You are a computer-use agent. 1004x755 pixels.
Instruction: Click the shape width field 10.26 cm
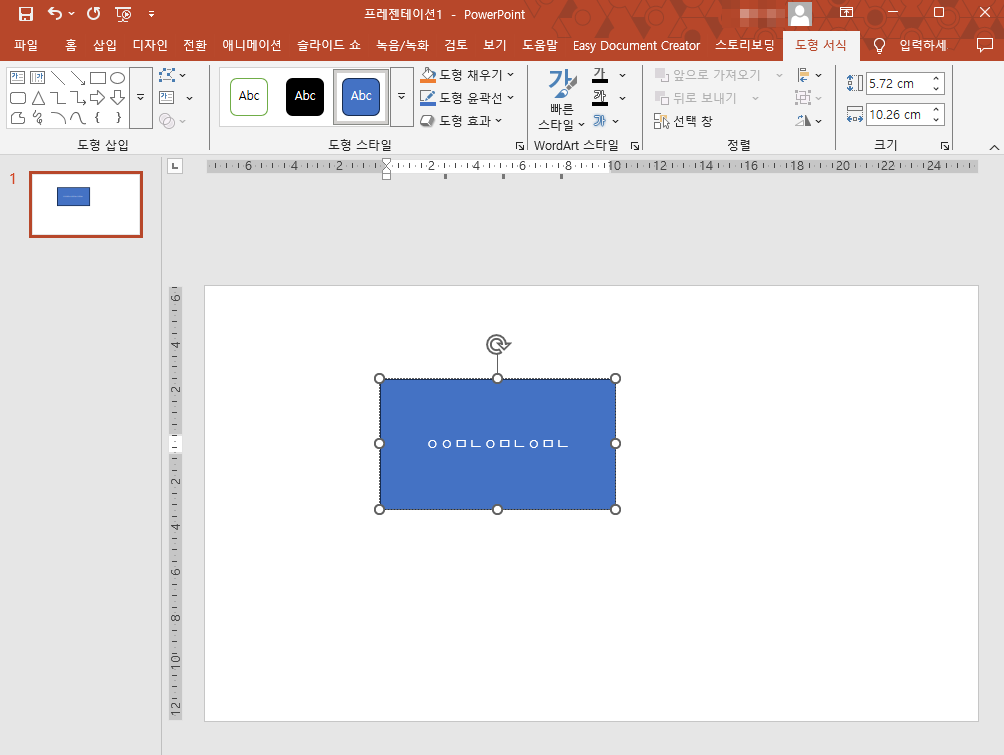click(x=898, y=115)
